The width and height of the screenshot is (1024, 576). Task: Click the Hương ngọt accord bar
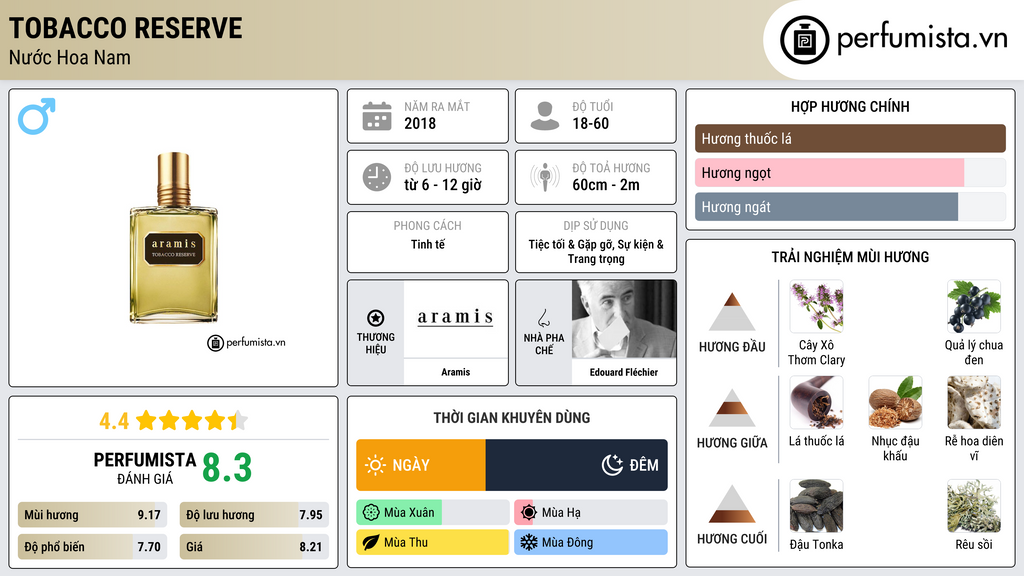[850, 173]
